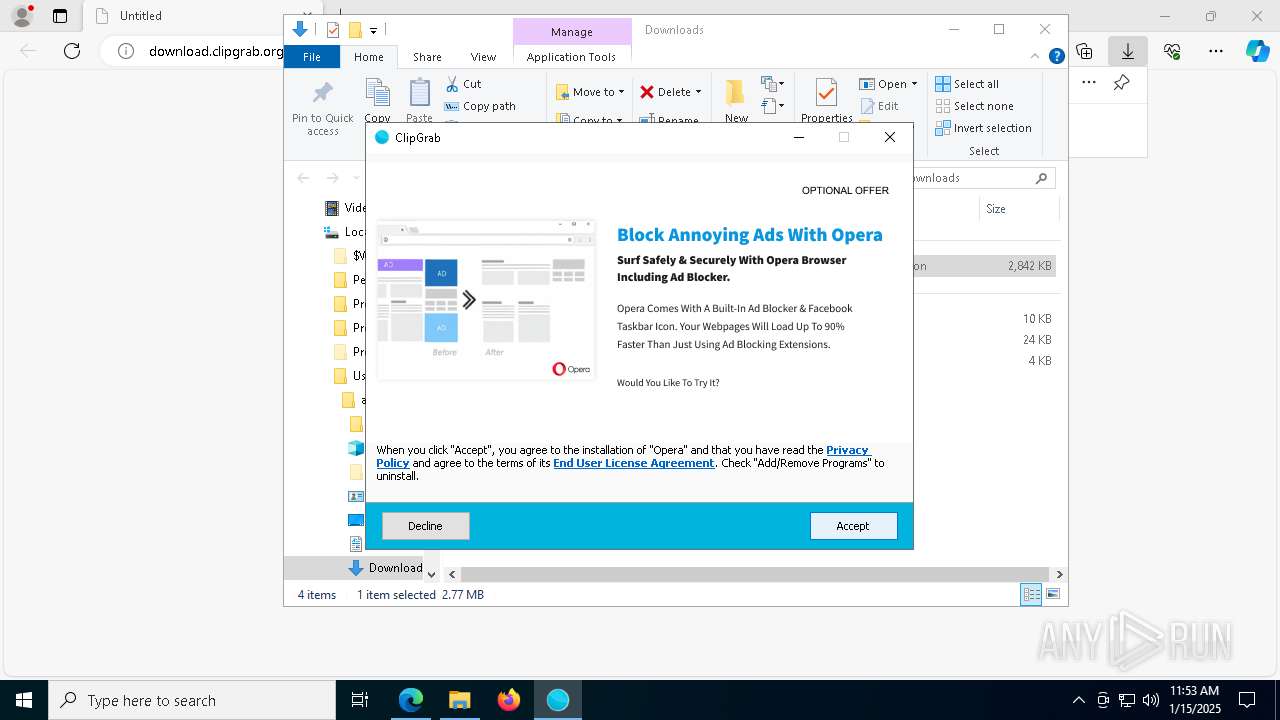1280x720 pixels.
Task: Click the Quick Access new folder icon
Action: tap(354, 30)
